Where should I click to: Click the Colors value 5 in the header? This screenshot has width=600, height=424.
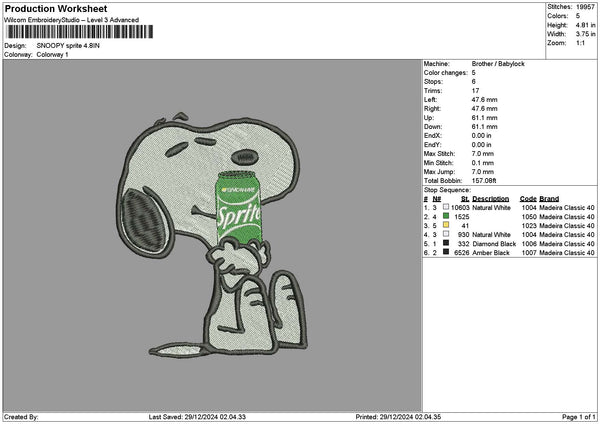tap(578, 16)
